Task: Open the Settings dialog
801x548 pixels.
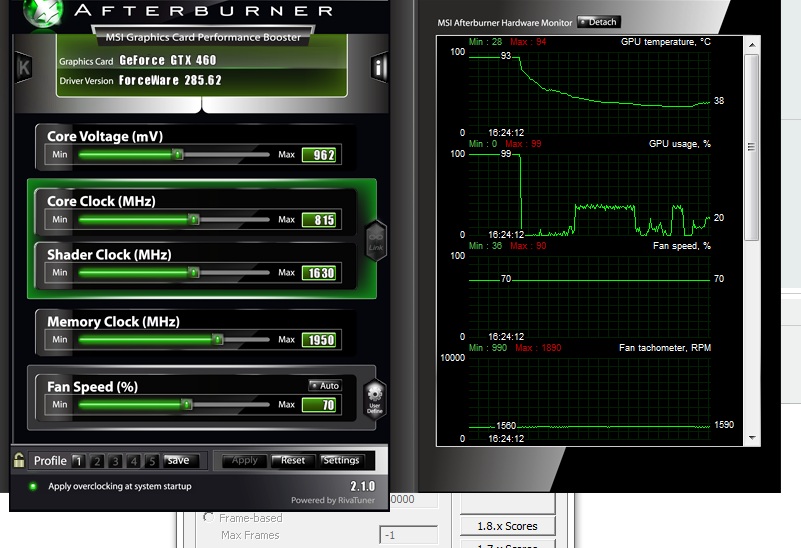Action: click(x=341, y=461)
